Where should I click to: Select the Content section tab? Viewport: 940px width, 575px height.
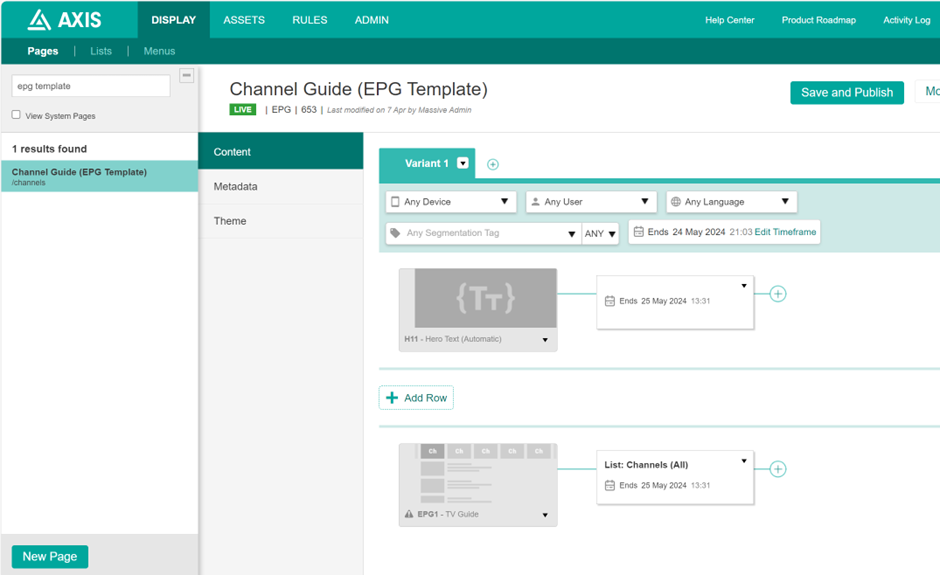tap(281, 152)
